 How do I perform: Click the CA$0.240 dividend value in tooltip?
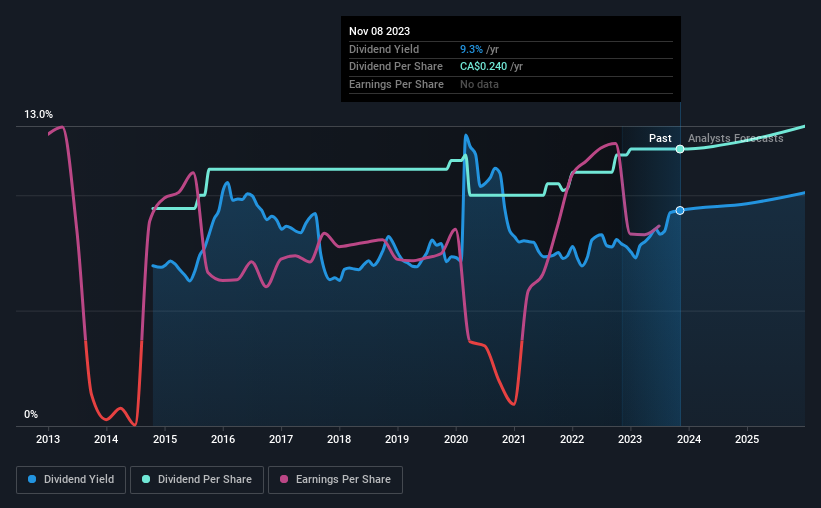click(x=483, y=67)
